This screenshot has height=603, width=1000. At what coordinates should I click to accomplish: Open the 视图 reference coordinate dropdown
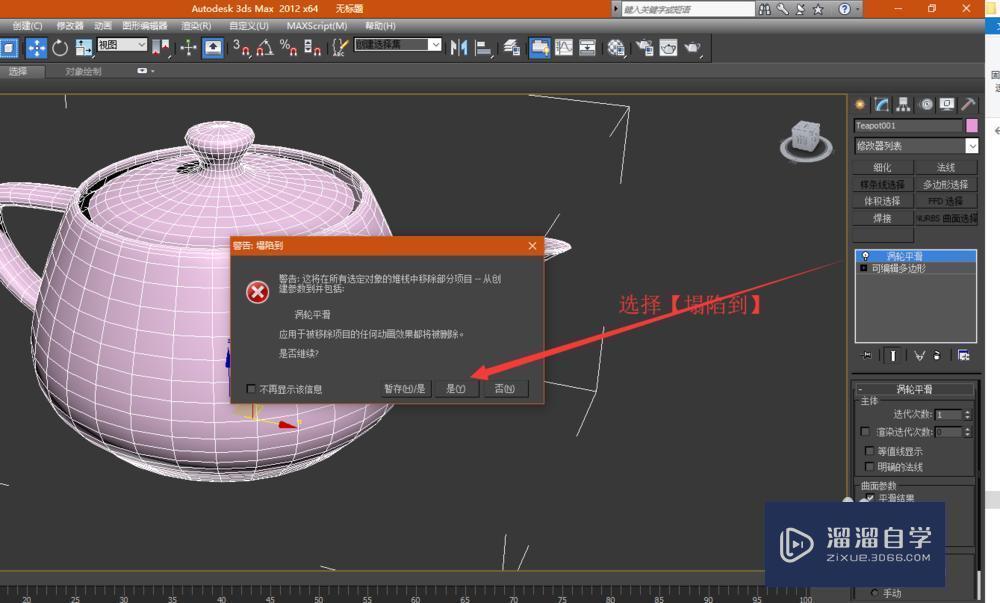click(118, 44)
